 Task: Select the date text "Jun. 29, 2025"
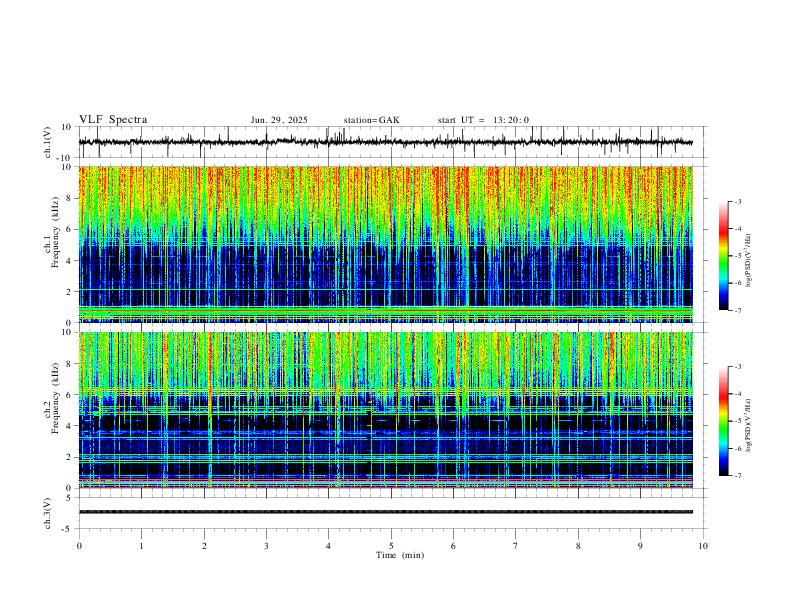(x=279, y=120)
